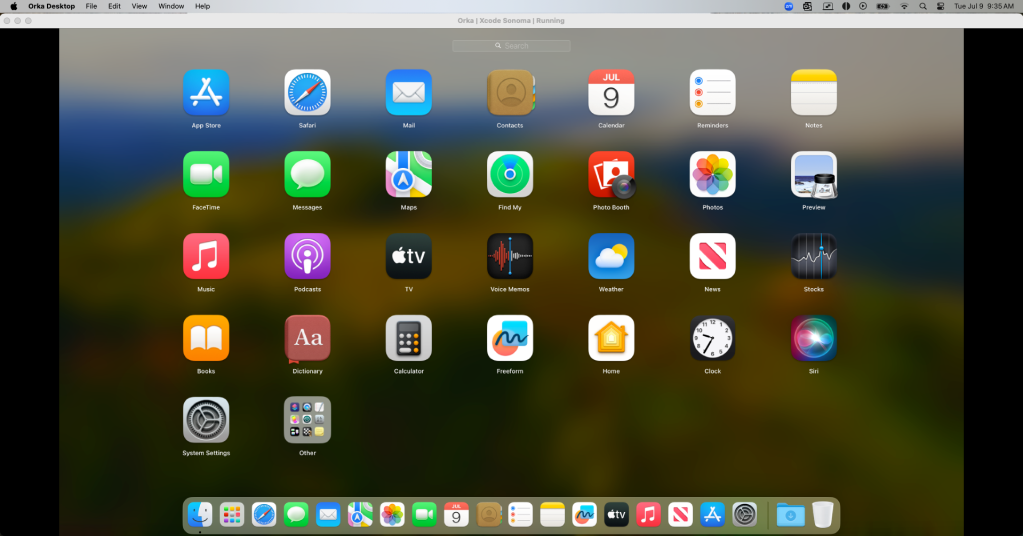Screen dimensions: 1023x536
Task: Expand the Other apps folder
Action: pyautogui.click(x=307, y=420)
